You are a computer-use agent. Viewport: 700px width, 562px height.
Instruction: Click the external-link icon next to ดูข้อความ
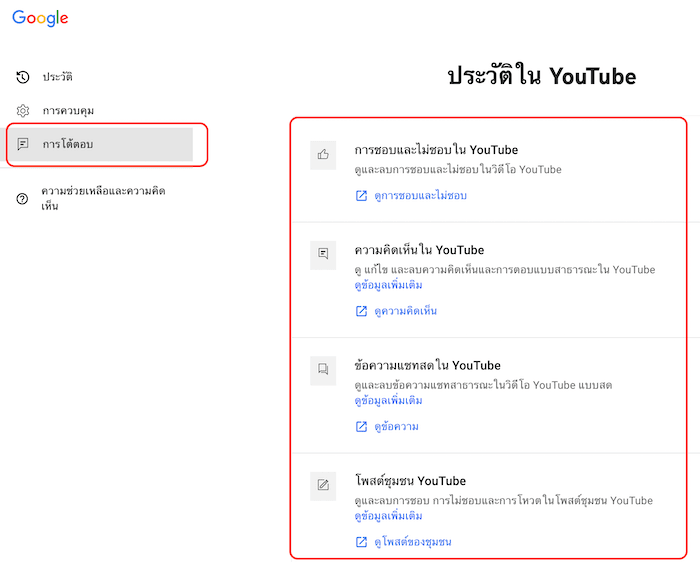click(x=361, y=427)
